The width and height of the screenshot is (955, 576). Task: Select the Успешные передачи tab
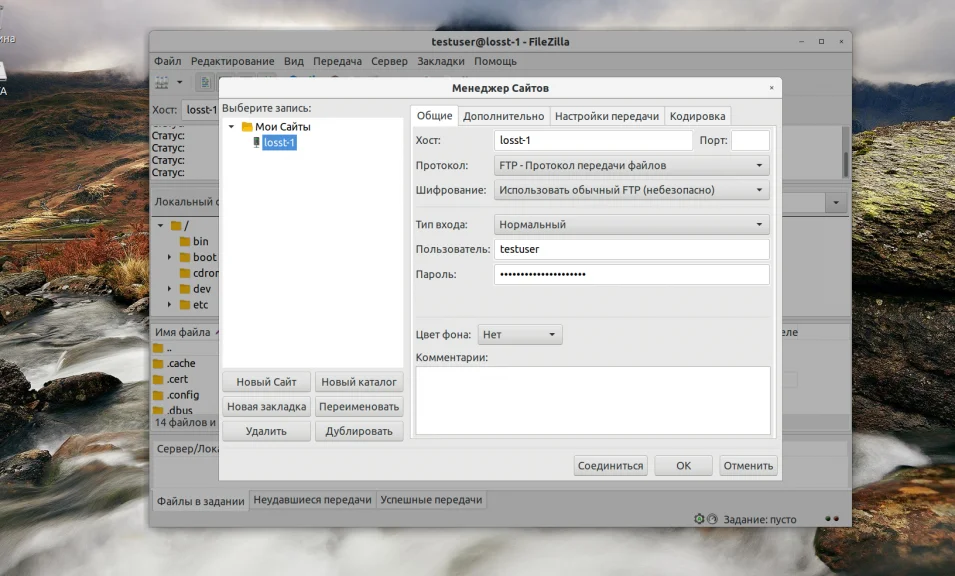431,500
